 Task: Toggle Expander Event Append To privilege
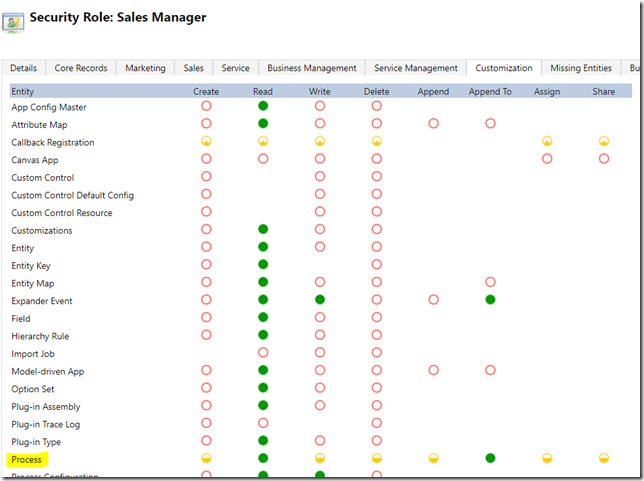click(490, 300)
